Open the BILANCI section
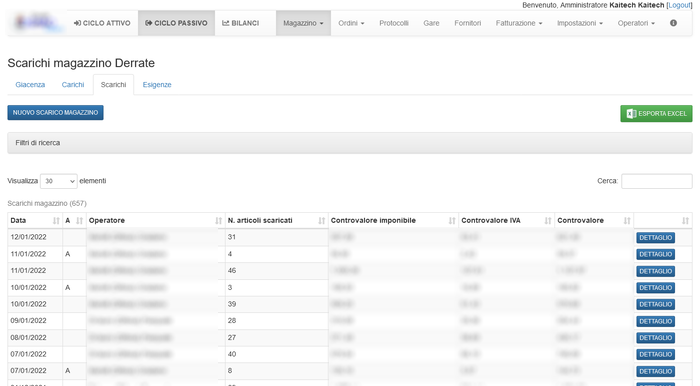This screenshot has width=700, height=386. tap(241, 23)
